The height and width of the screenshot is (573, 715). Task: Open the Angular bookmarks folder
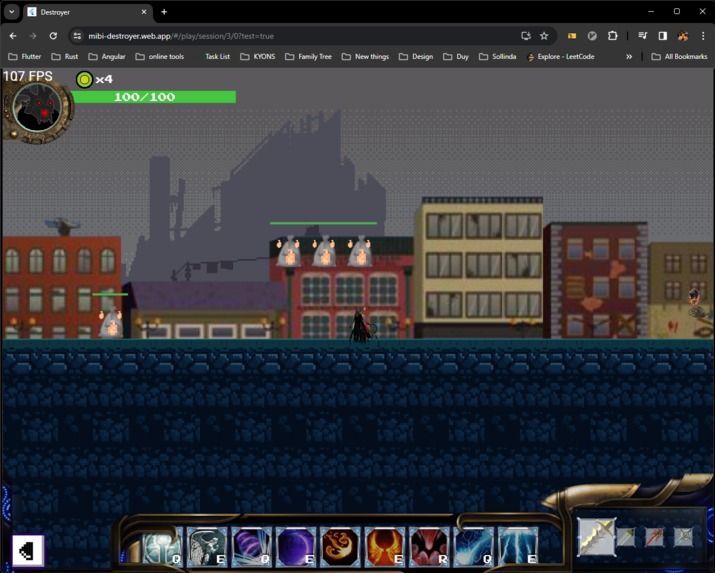107,57
